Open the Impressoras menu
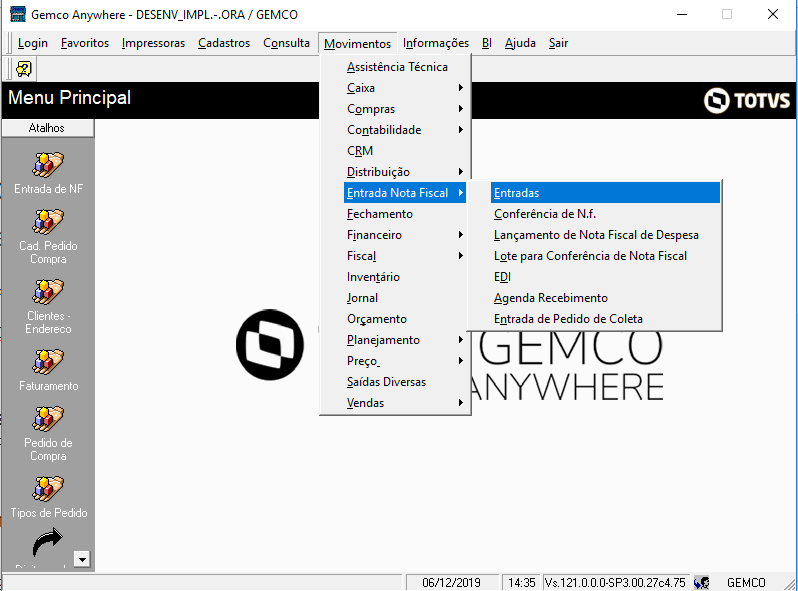This screenshot has width=798, height=591. pos(153,43)
